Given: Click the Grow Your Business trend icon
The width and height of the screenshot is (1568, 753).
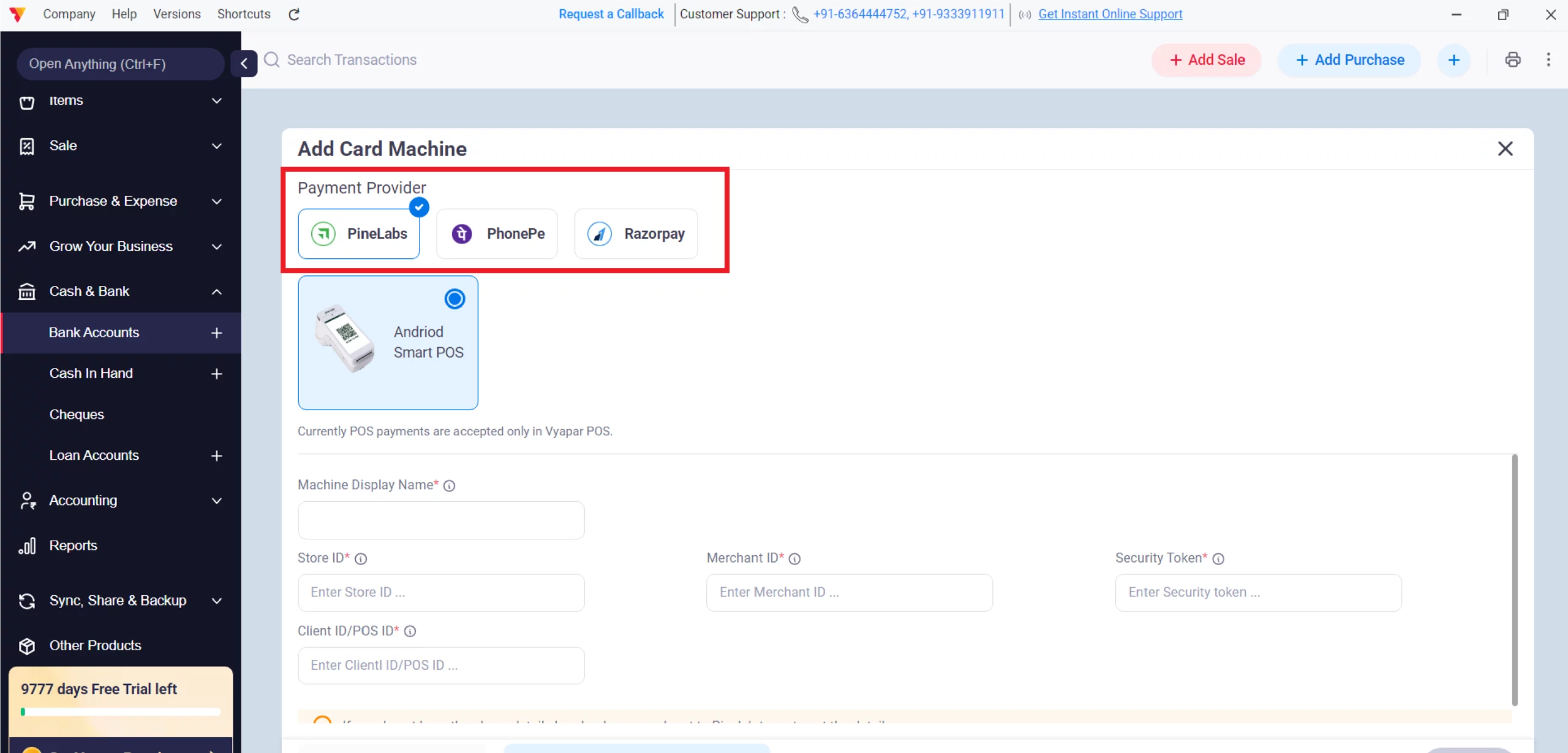Looking at the screenshot, I should coord(27,247).
